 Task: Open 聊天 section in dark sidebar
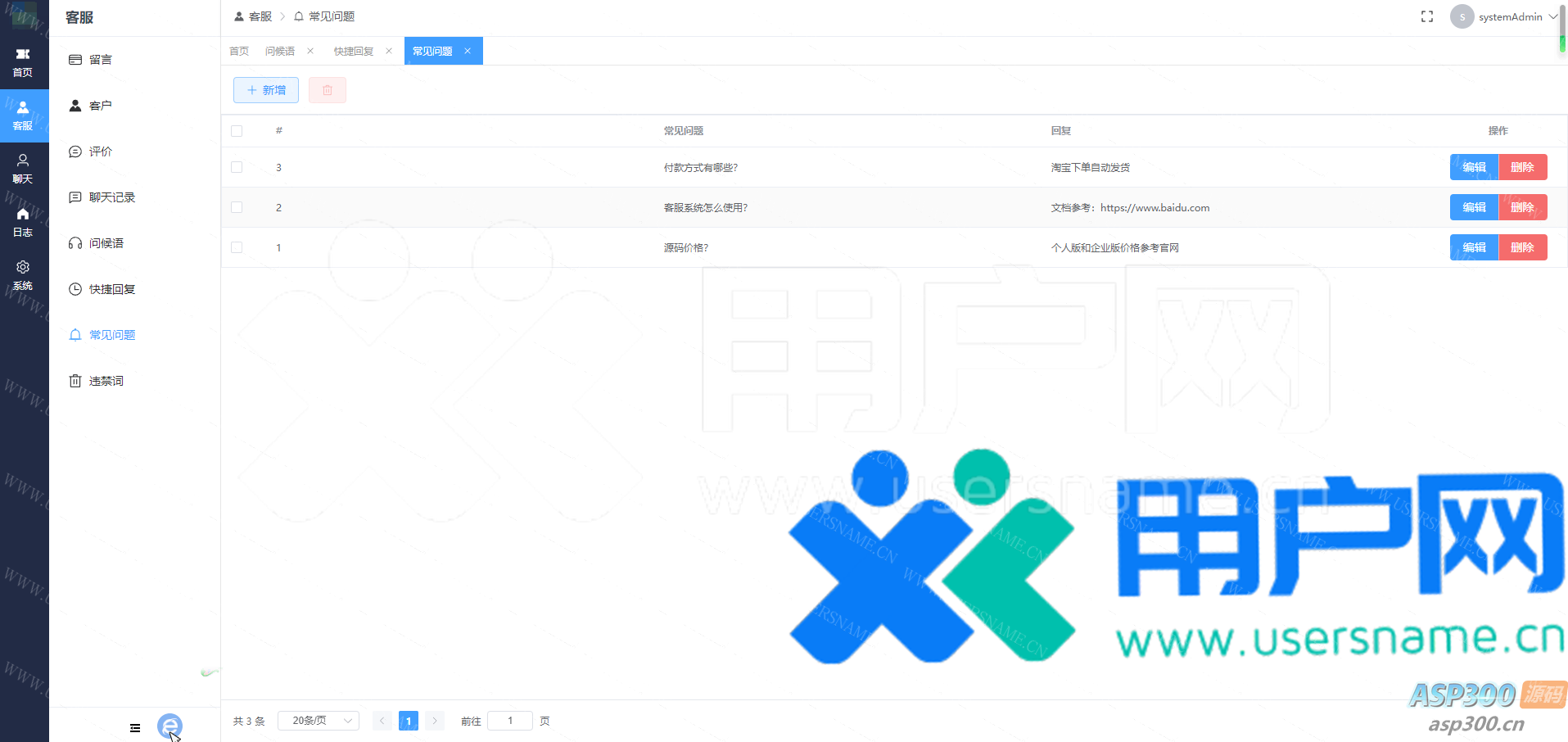pos(23,169)
